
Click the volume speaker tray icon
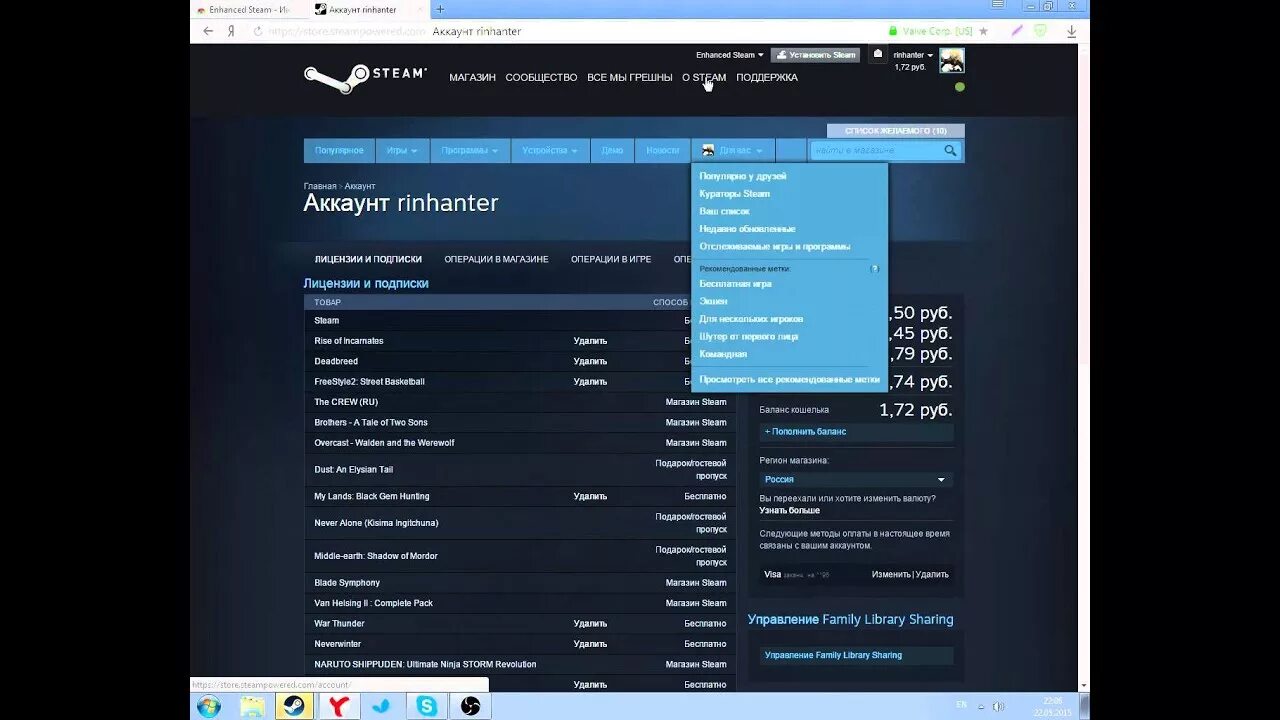[x=998, y=706]
